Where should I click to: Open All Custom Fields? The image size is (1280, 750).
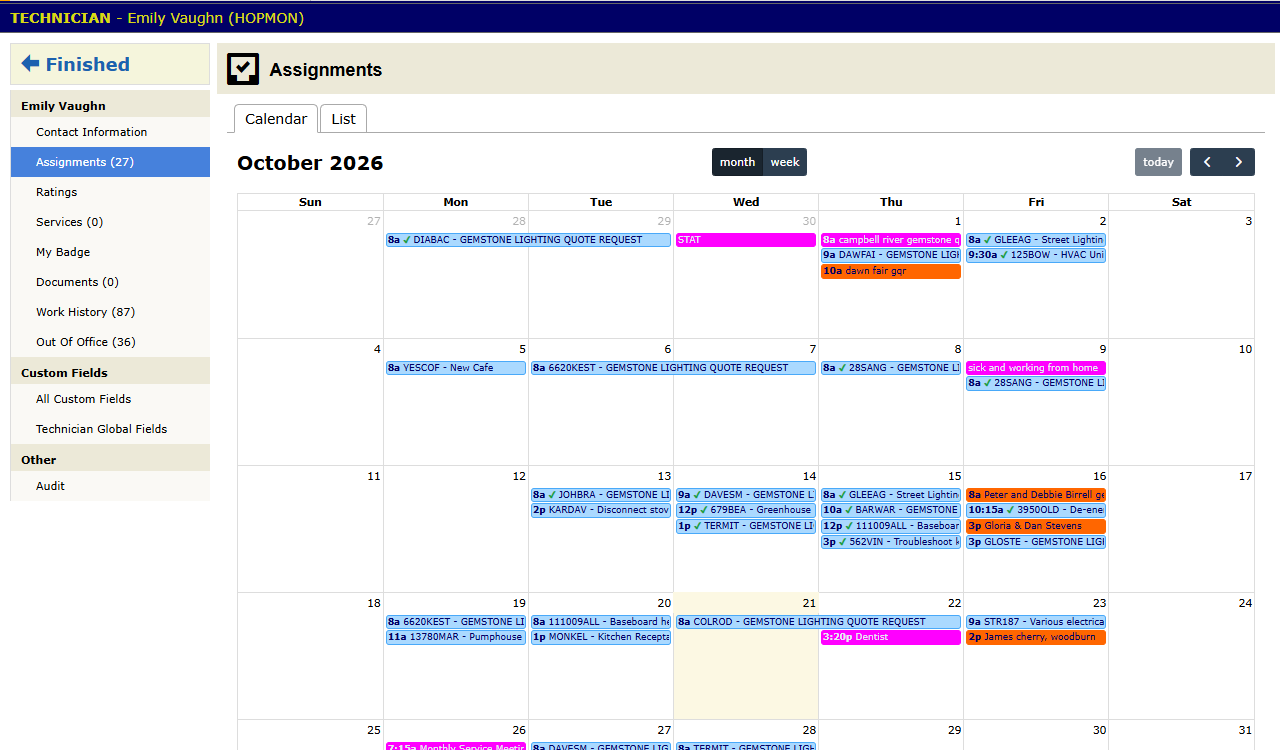click(110, 399)
